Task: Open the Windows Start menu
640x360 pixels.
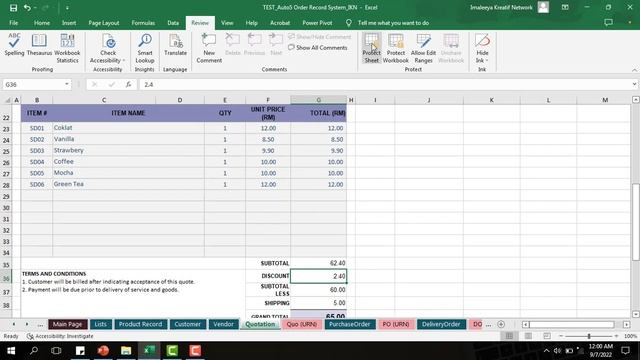Action: coord(11,351)
